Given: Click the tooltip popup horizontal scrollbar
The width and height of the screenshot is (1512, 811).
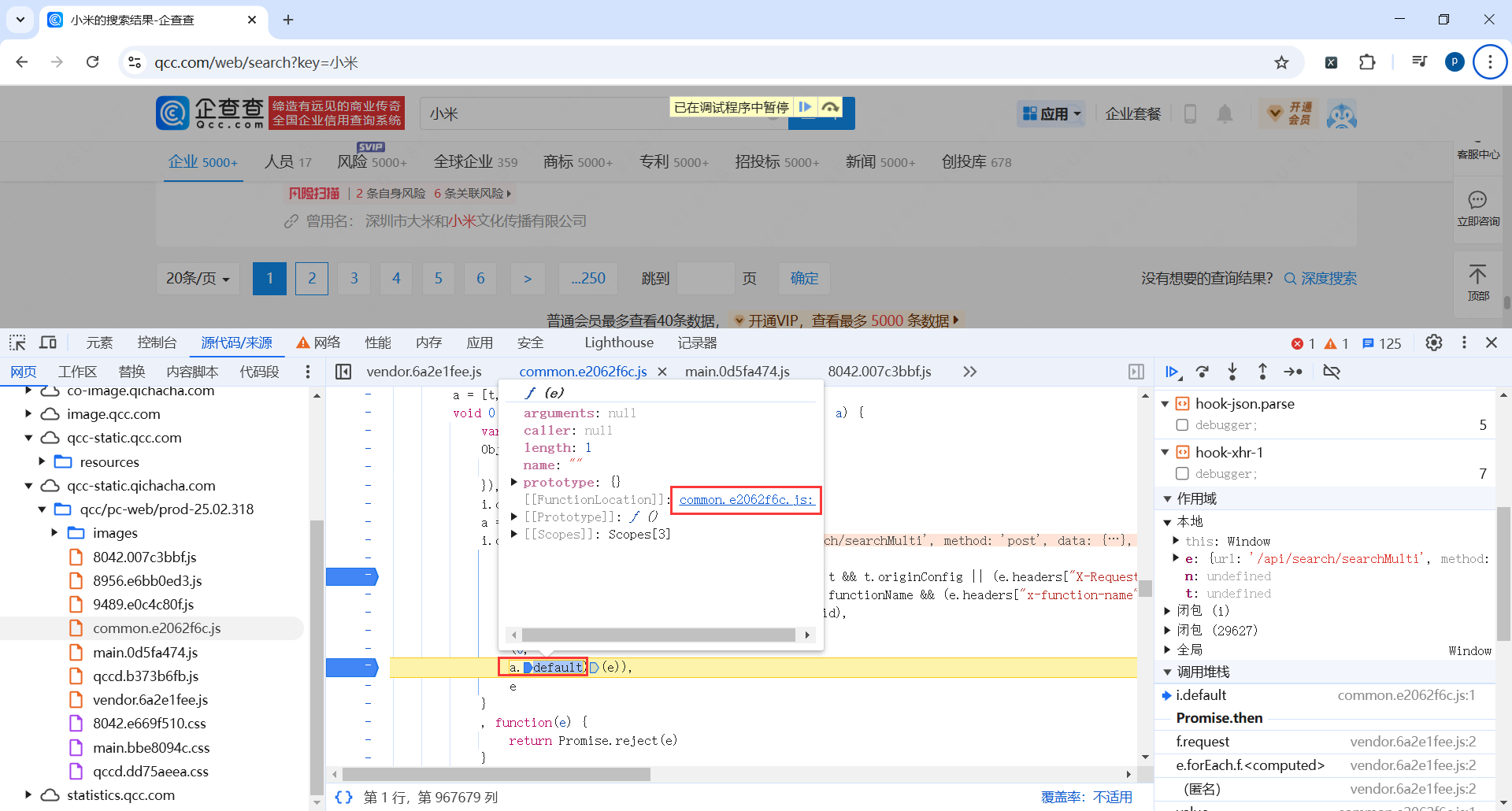Looking at the screenshot, I should coord(658,635).
